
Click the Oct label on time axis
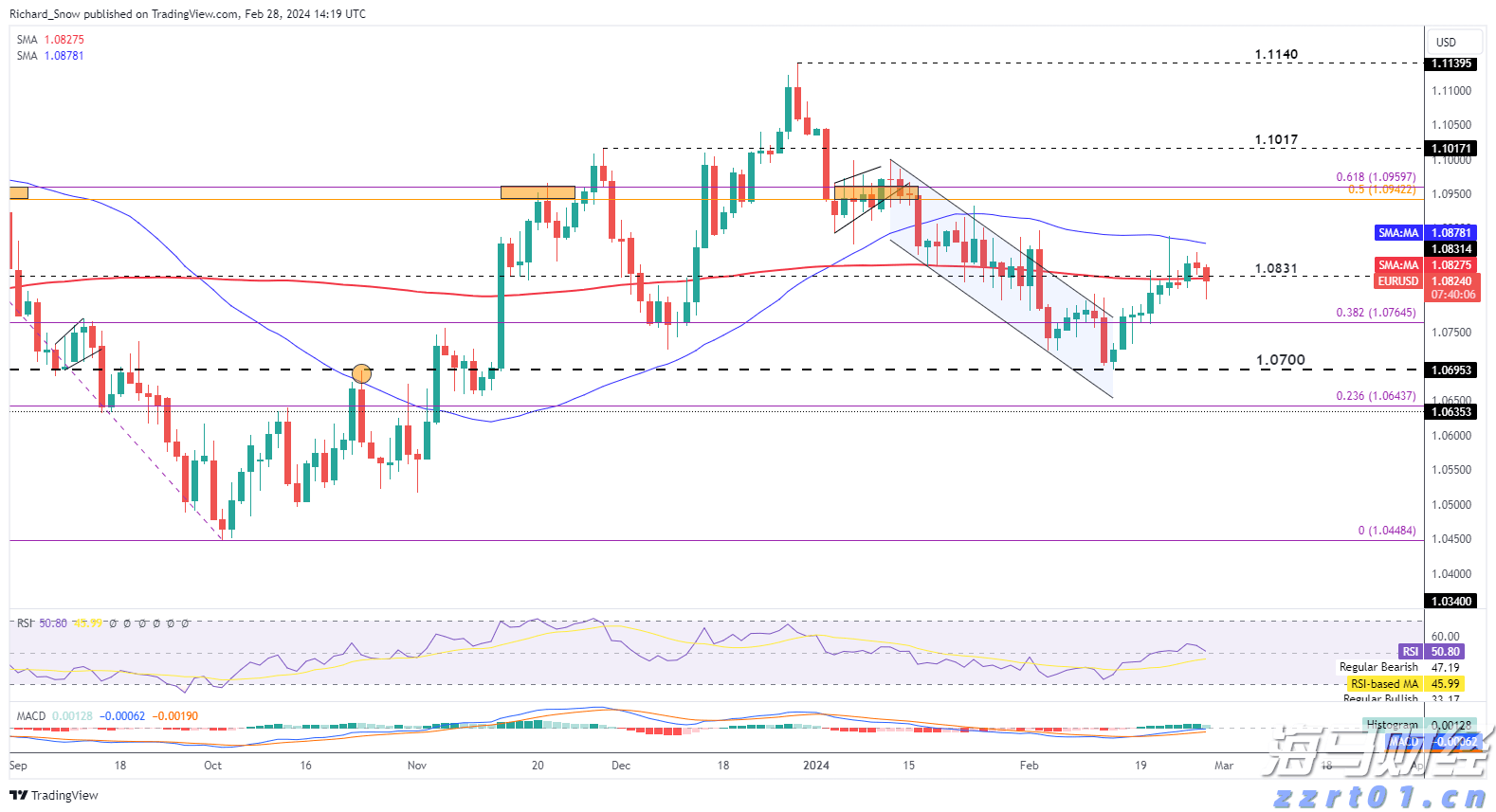point(212,766)
